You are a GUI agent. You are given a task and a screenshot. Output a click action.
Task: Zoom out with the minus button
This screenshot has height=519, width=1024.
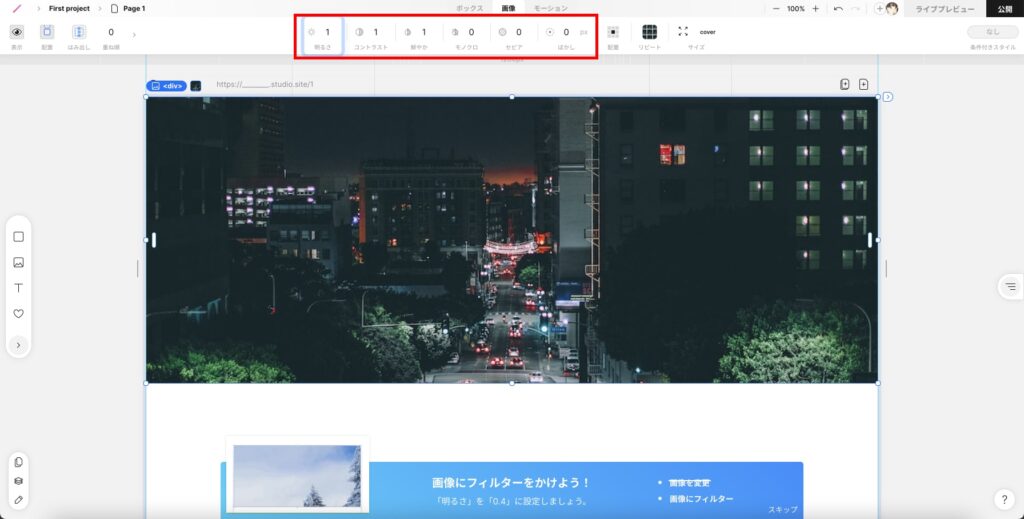point(776,8)
